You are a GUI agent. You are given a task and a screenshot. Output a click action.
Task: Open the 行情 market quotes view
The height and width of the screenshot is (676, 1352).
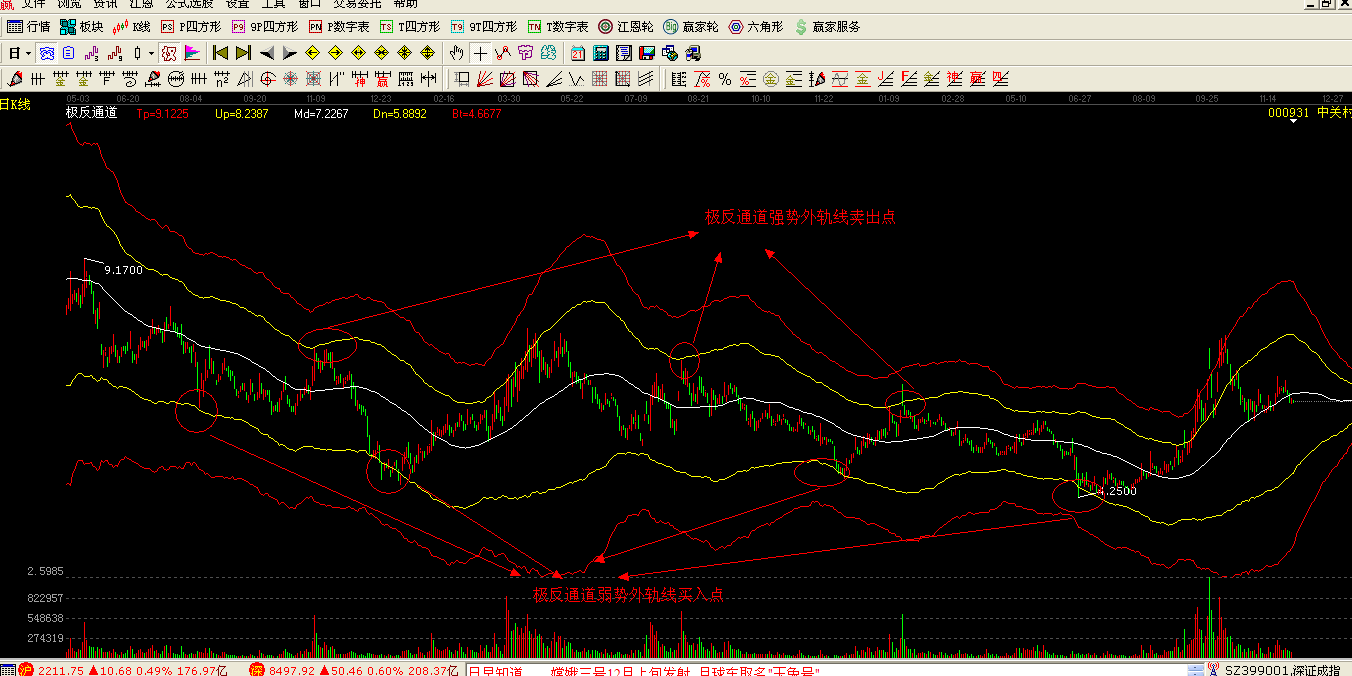[28, 27]
